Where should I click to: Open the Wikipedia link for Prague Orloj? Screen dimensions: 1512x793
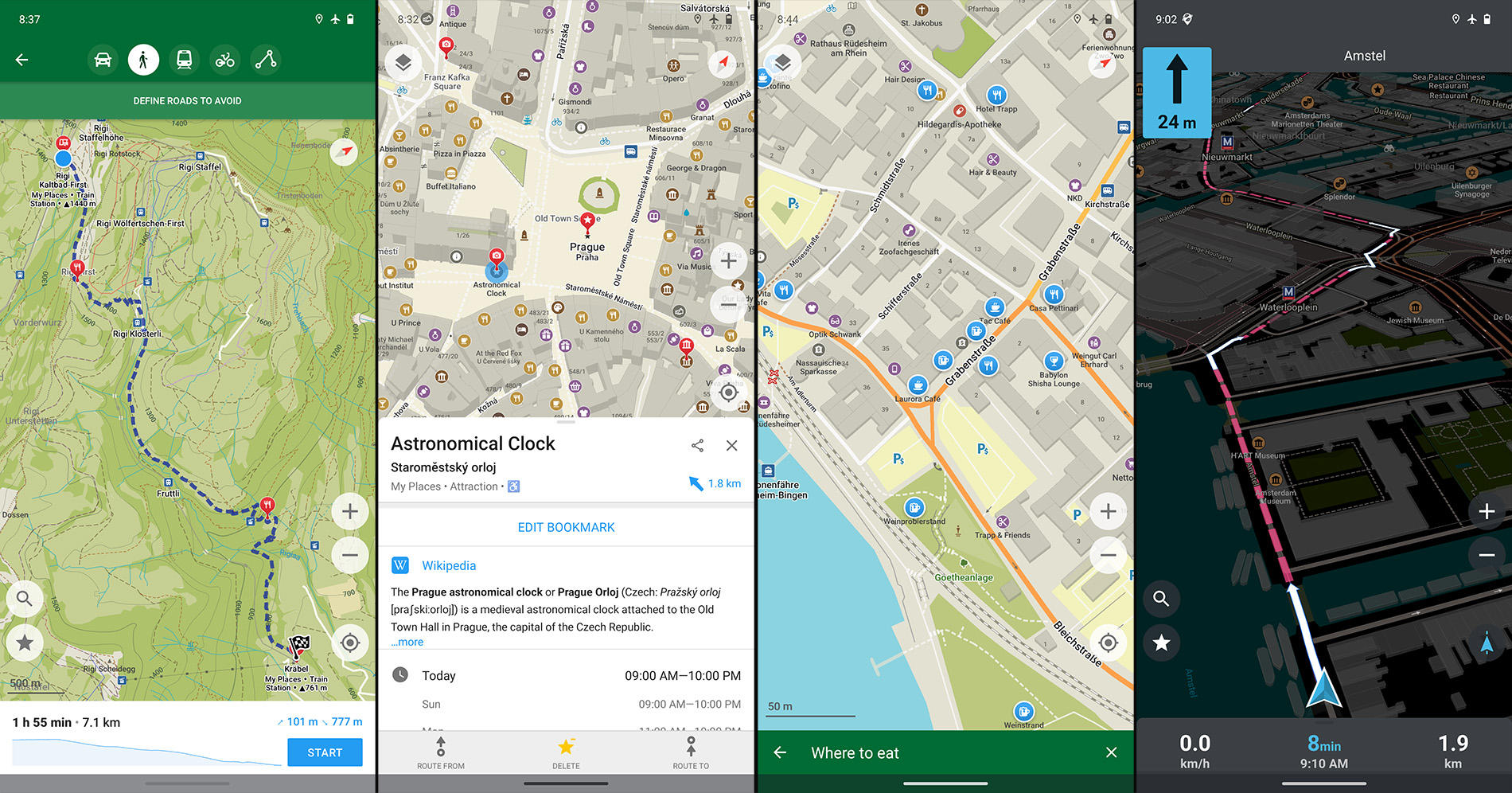(x=449, y=565)
